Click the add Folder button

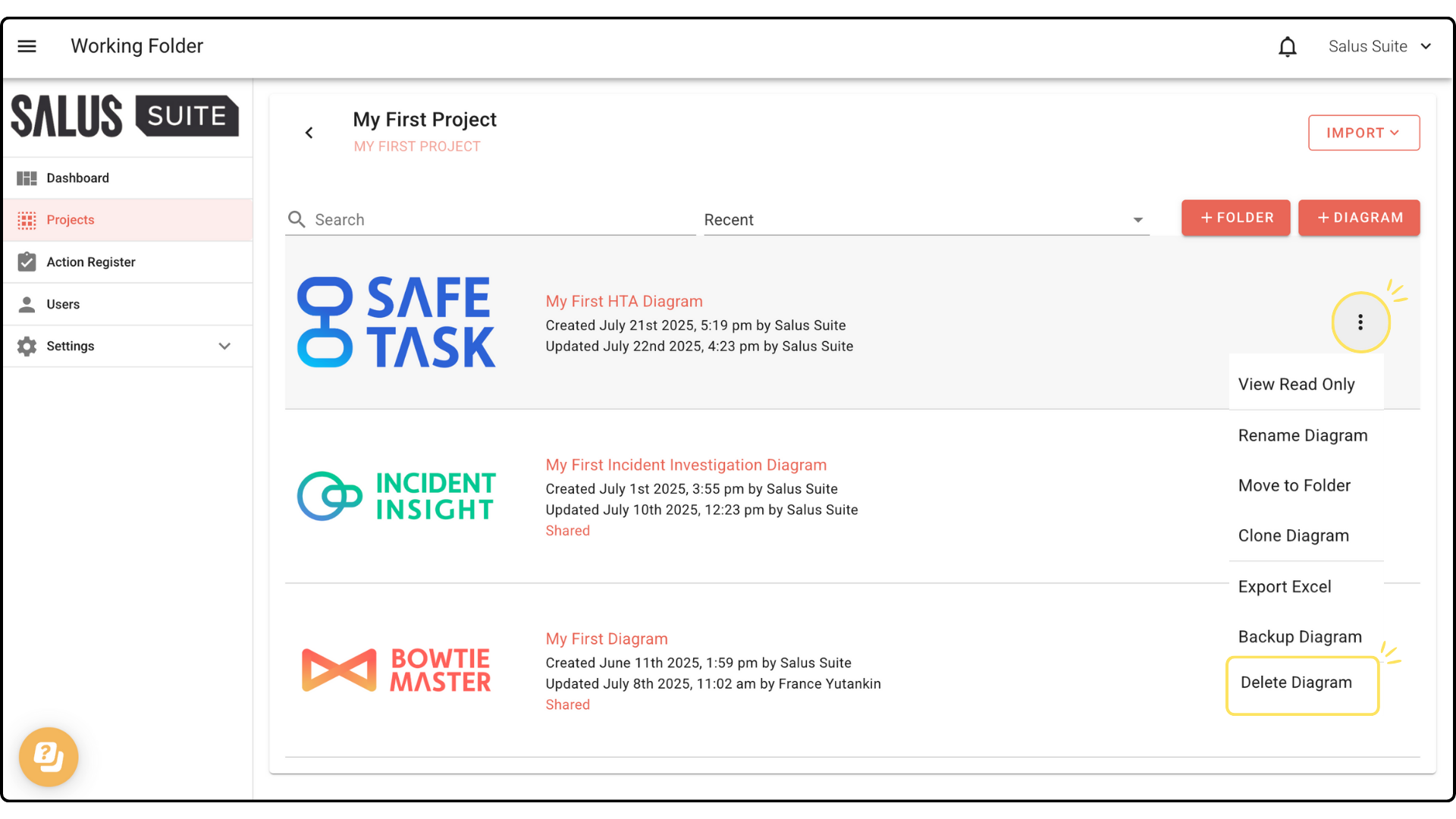pos(1235,218)
